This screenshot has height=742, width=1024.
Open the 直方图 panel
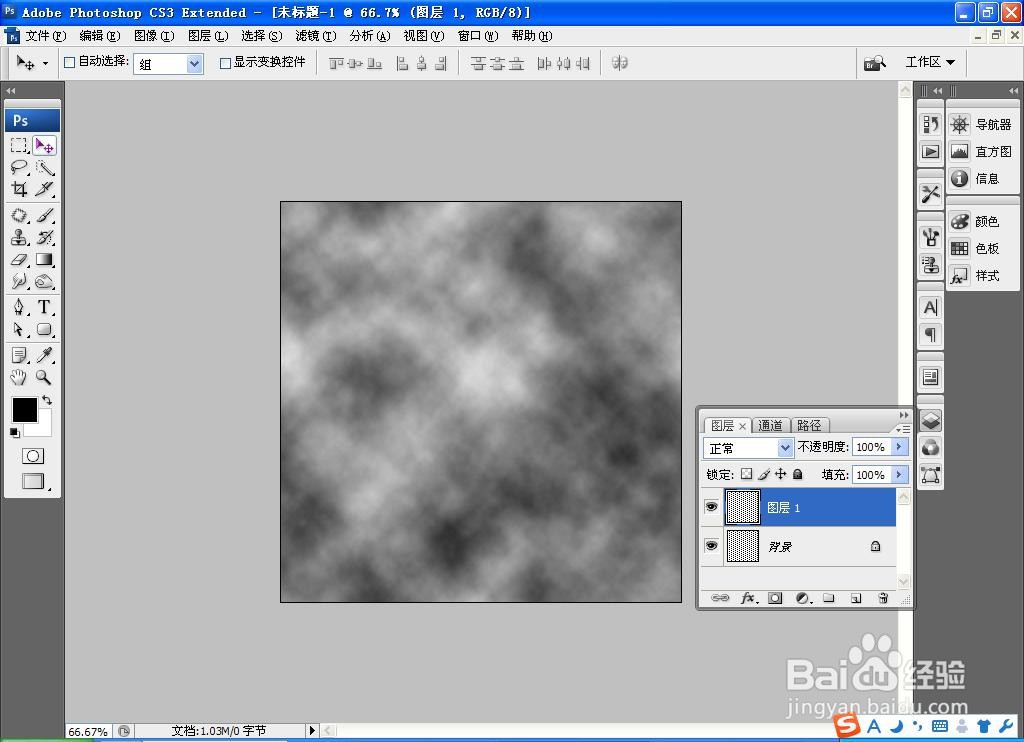click(981, 152)
